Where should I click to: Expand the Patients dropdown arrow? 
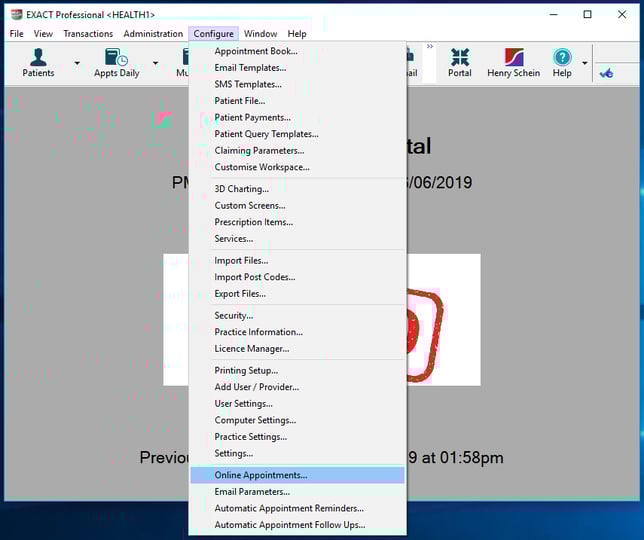coord(77,63)
